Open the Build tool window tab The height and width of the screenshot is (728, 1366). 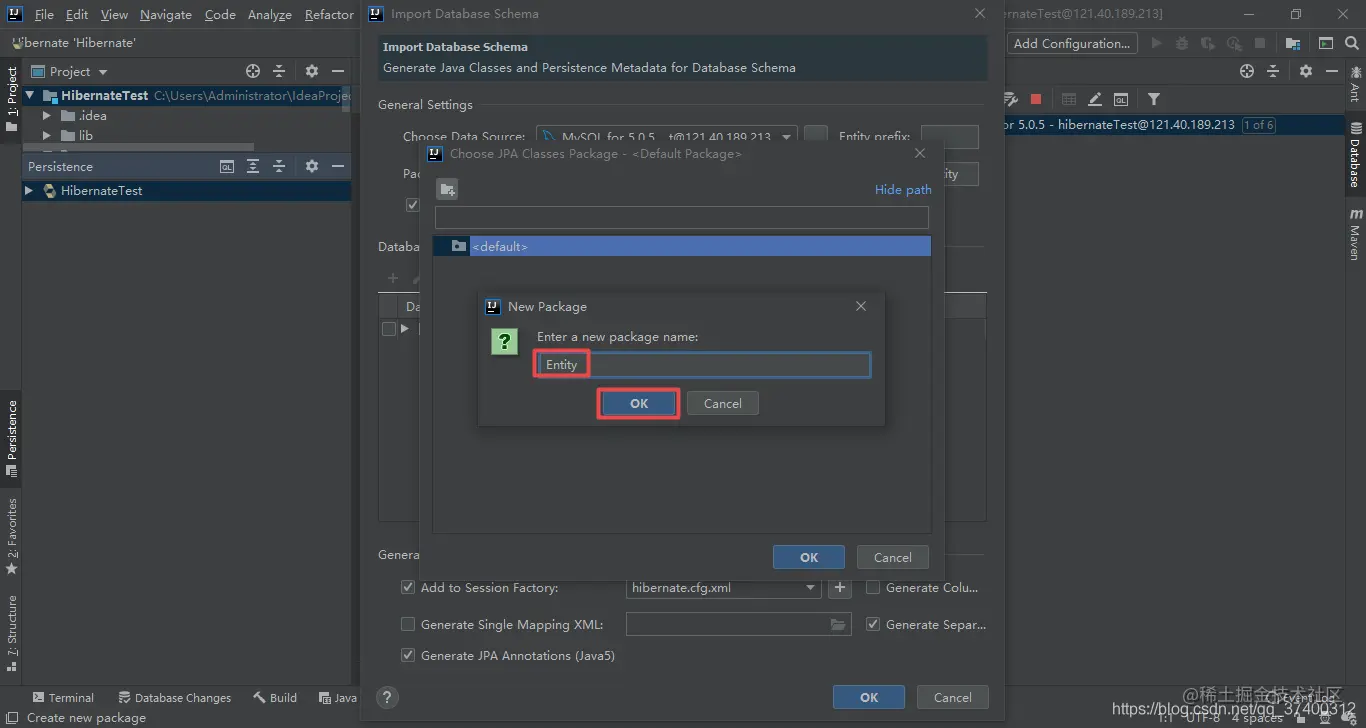click(275, 697)
